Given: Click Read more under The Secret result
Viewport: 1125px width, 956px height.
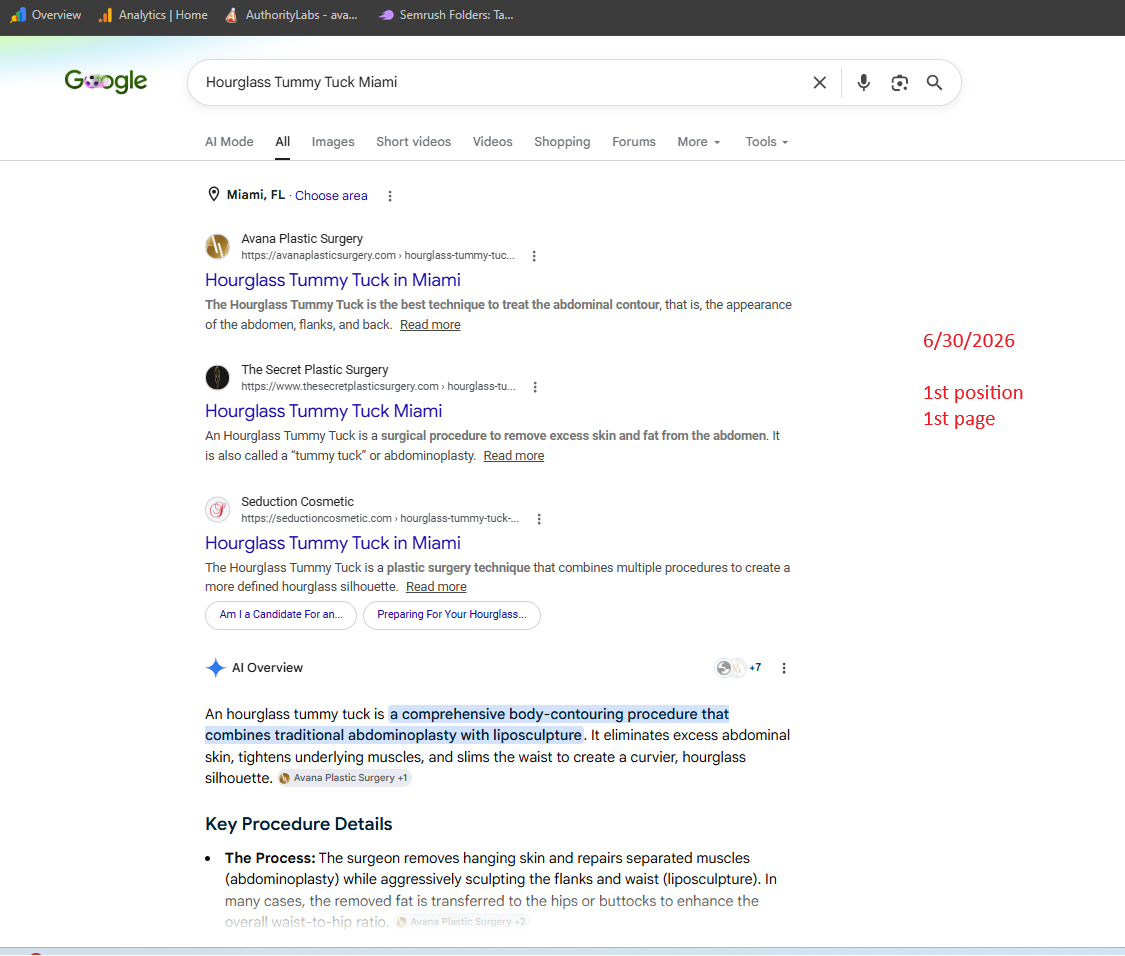Looking at the screenshot, I should [514, 456].
